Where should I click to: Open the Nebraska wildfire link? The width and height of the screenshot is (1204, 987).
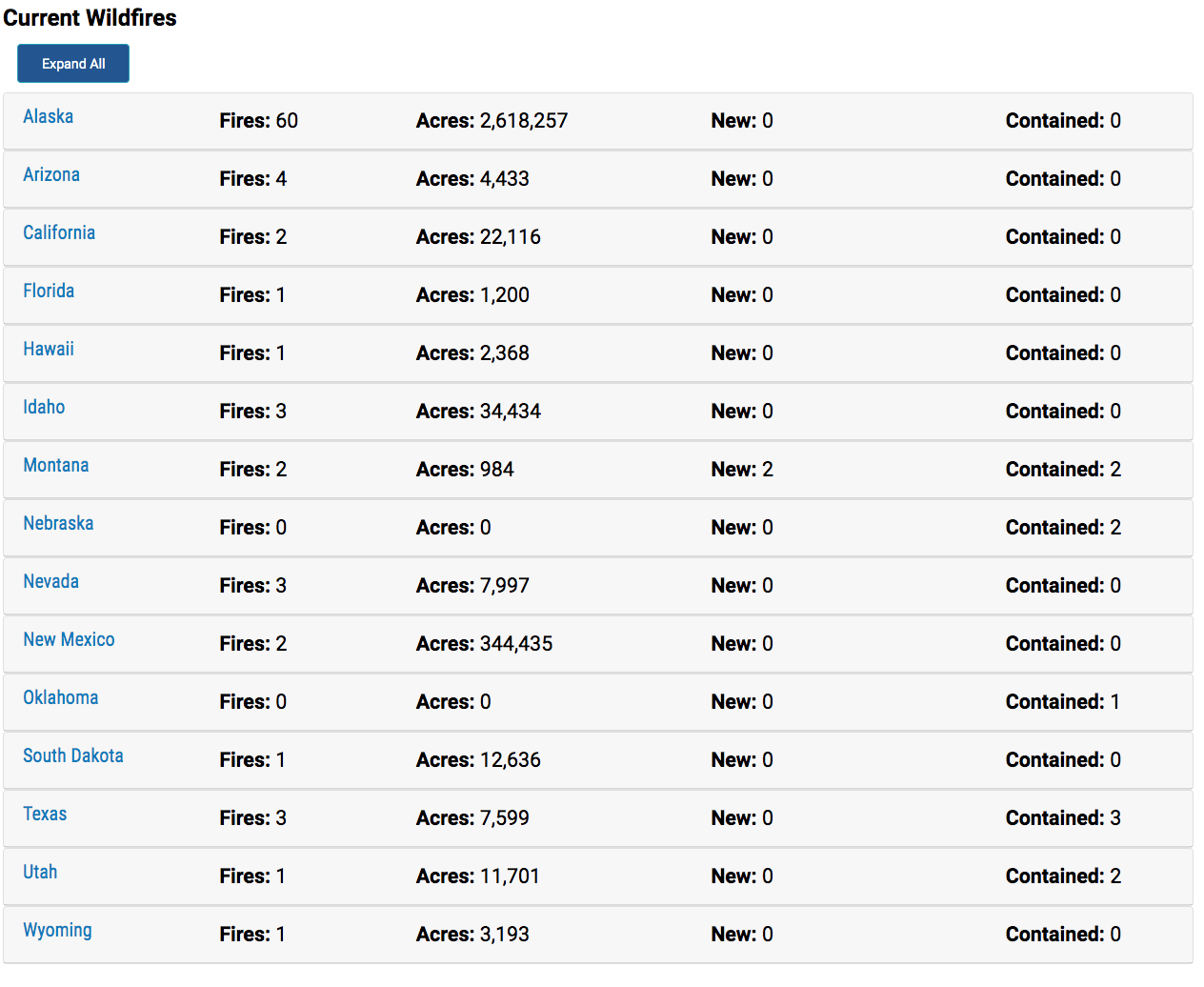pos(58,523)
